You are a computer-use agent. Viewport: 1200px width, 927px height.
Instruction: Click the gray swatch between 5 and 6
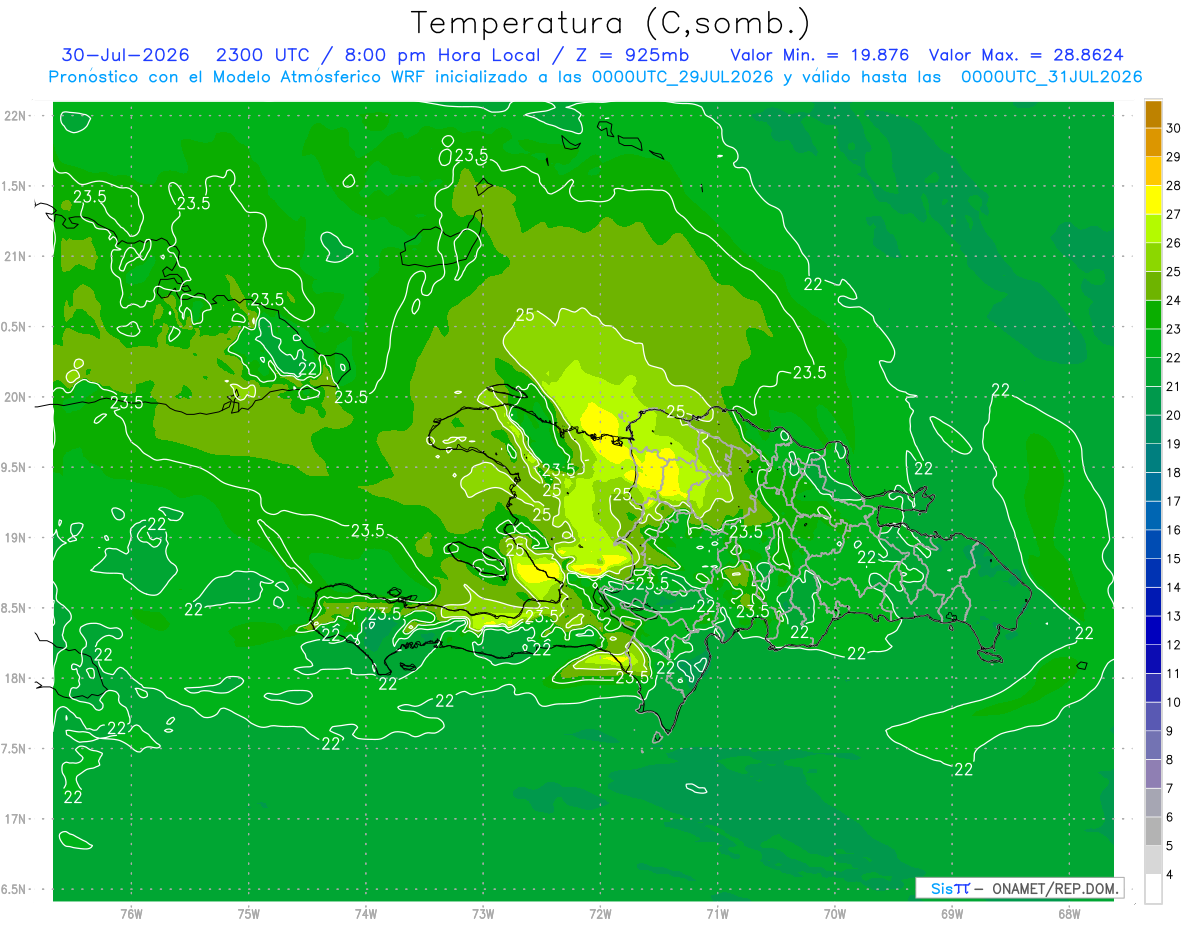click(1153, 832)
